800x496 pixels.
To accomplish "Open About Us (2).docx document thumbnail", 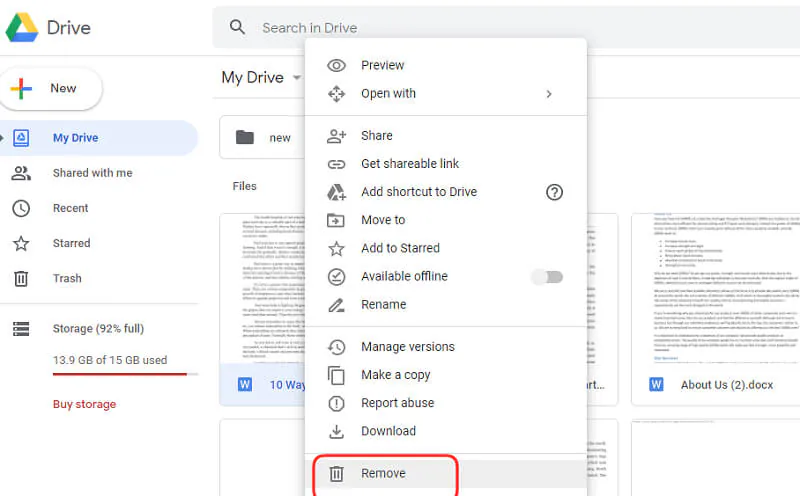I will point(715,288).
